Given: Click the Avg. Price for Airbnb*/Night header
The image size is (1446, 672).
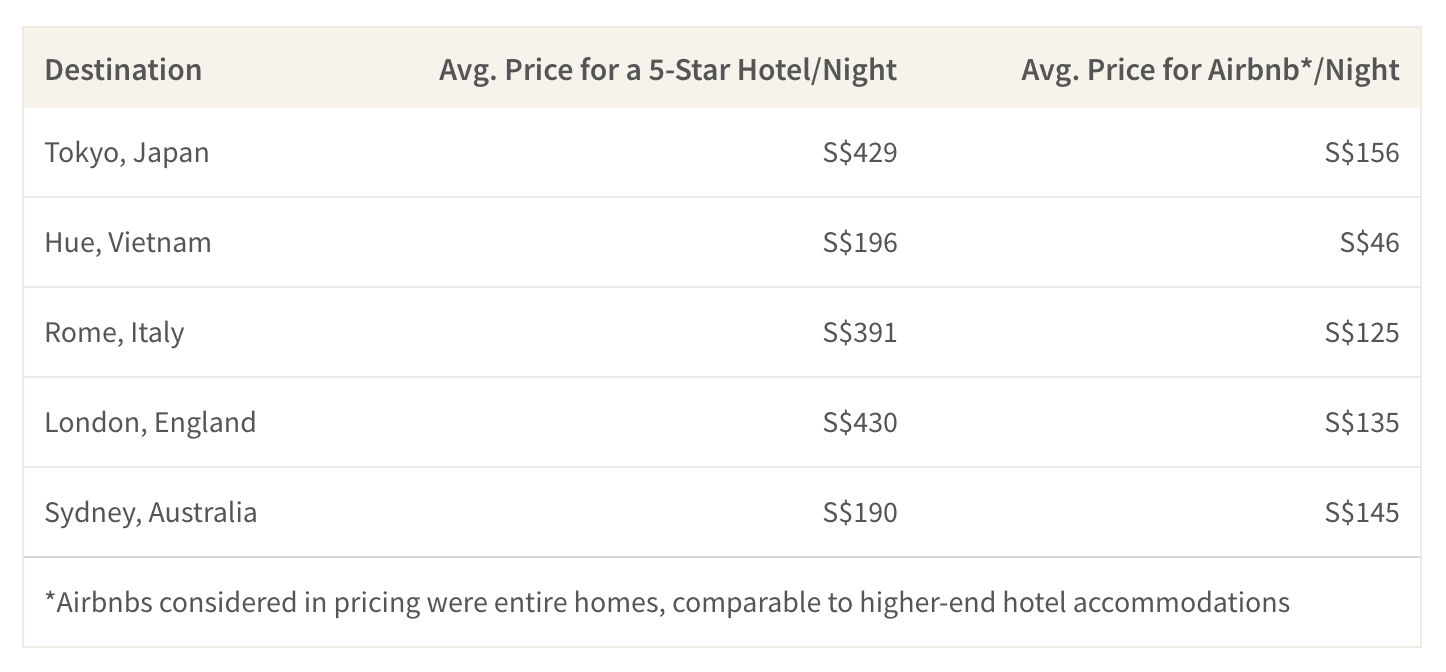Looking at the screenshot, I should coord(1210,70).
